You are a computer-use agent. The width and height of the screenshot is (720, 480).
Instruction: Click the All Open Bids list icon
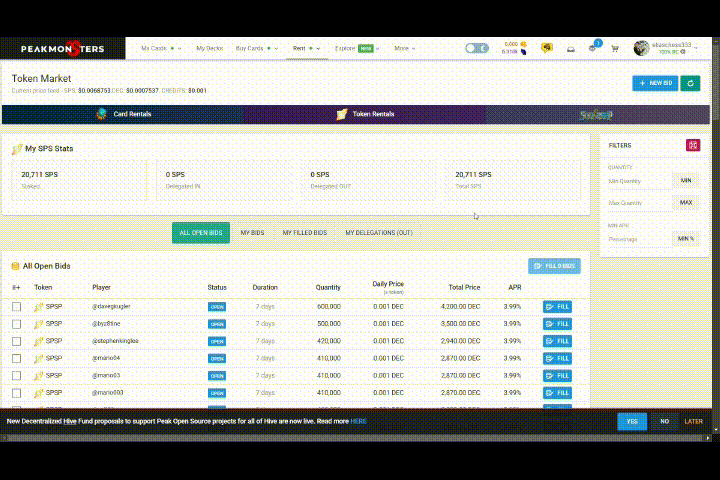point(15,266)
